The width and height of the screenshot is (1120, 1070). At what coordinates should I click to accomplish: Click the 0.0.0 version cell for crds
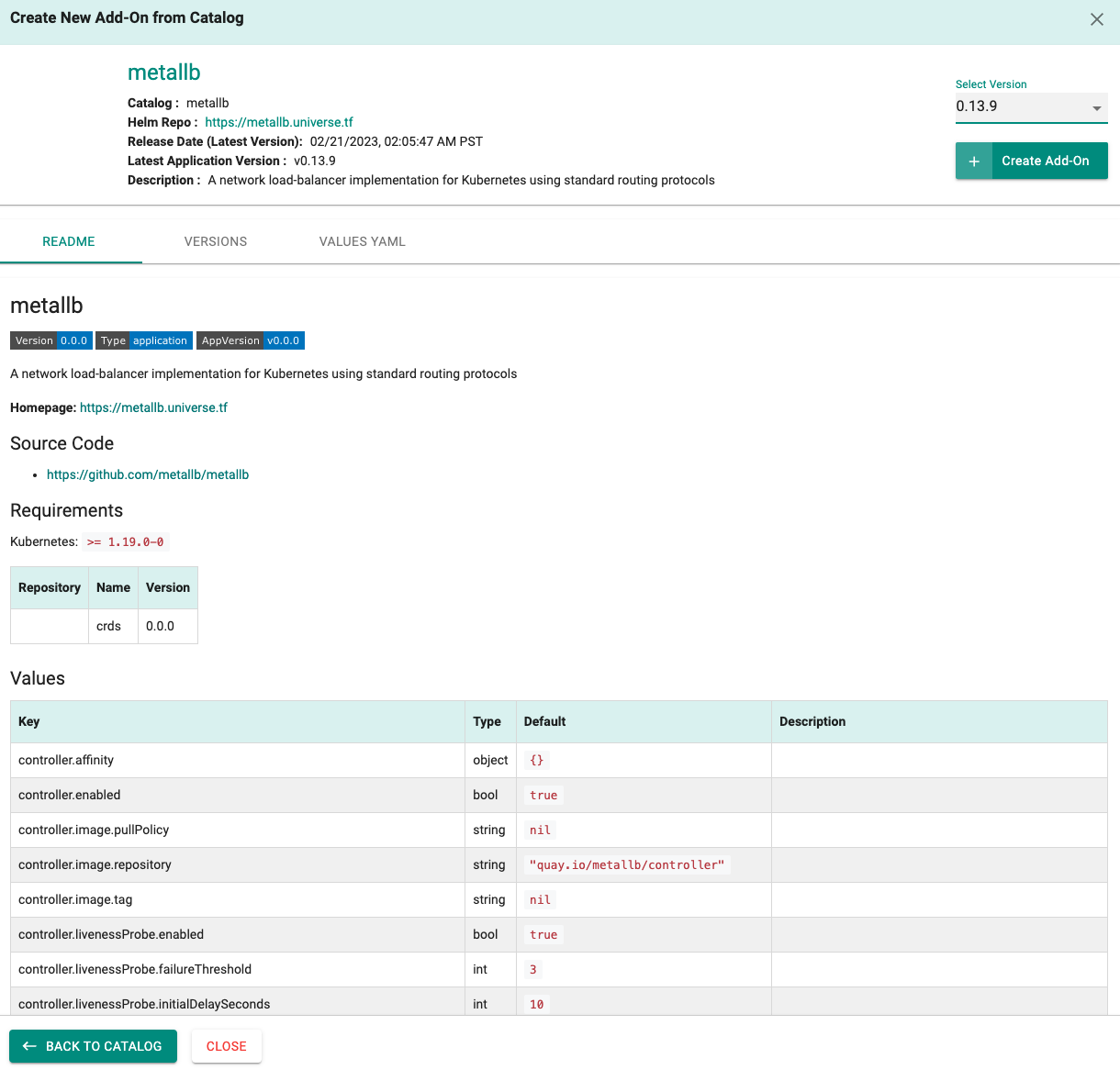pos(168,626)
